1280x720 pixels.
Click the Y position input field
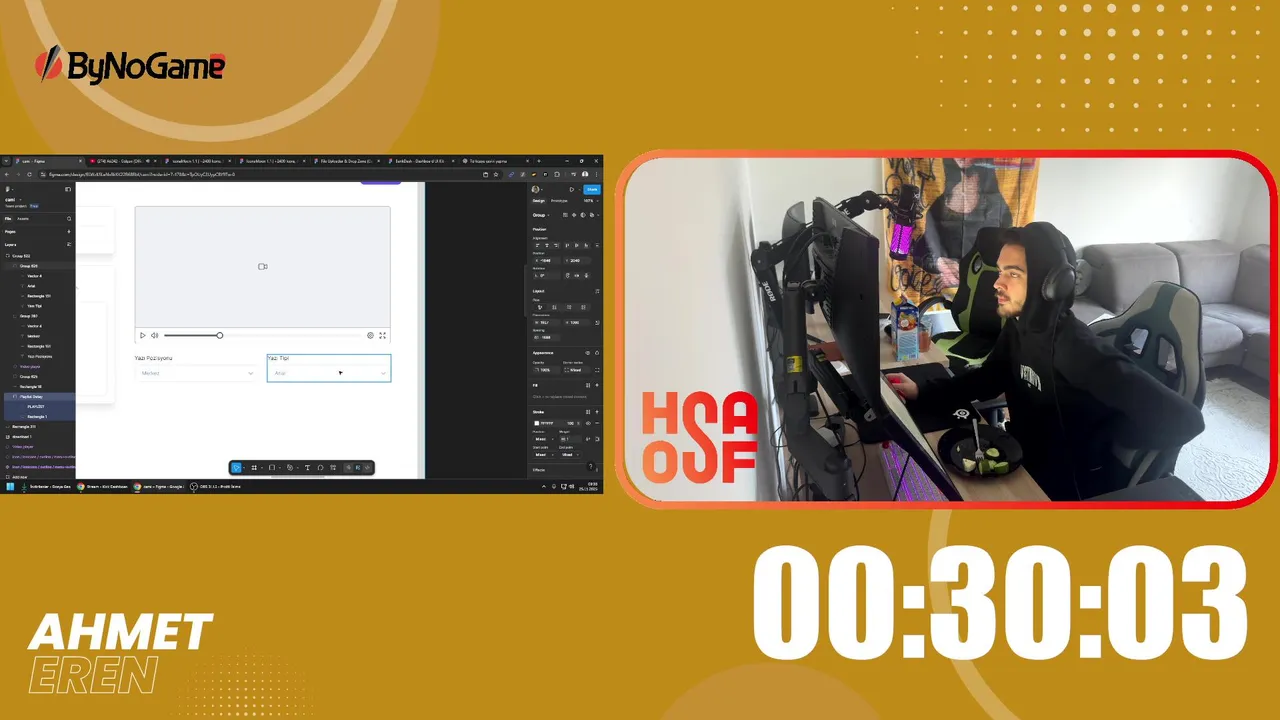580,260
